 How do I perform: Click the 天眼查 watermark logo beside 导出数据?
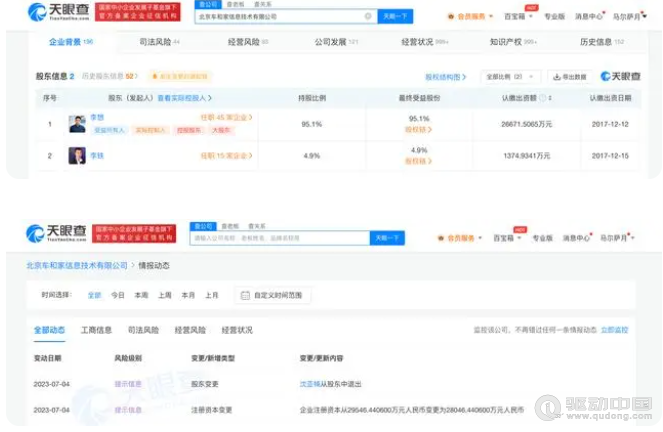click(x=620, y=77)
